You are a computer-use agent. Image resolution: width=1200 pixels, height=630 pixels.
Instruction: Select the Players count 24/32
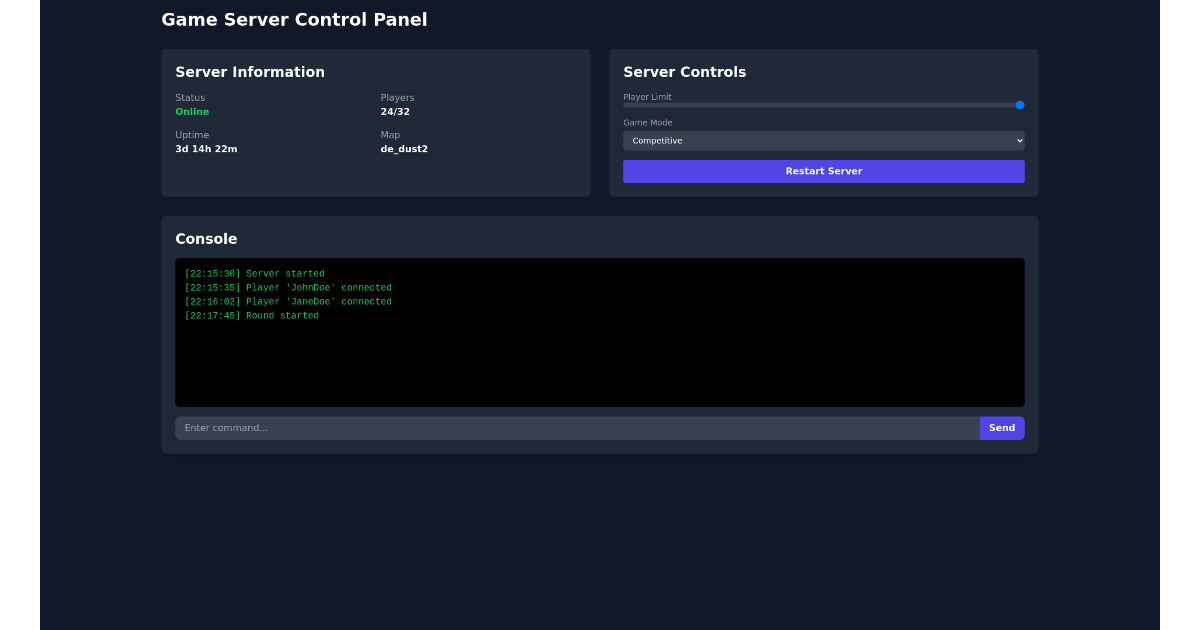tap(395, 111)
